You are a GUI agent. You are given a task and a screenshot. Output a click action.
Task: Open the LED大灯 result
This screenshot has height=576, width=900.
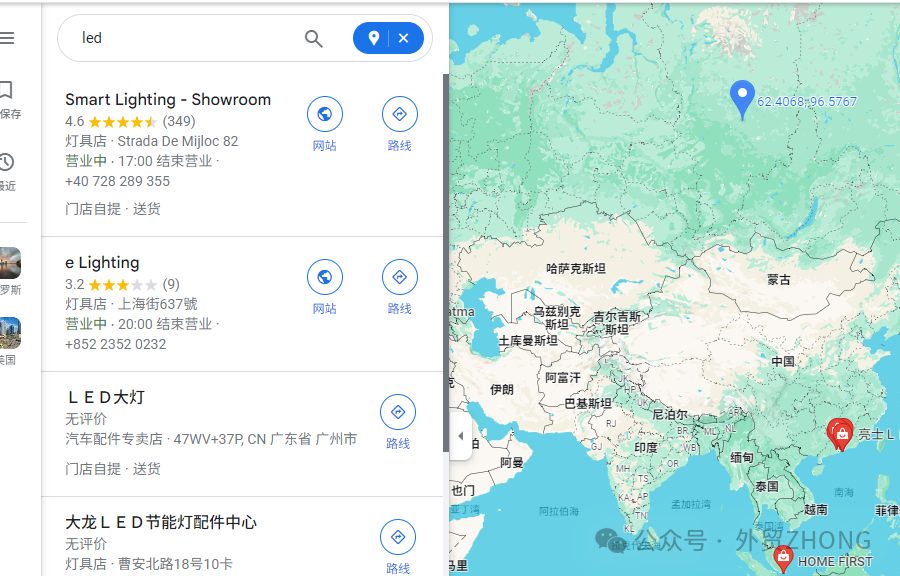(x=106, y=397)
